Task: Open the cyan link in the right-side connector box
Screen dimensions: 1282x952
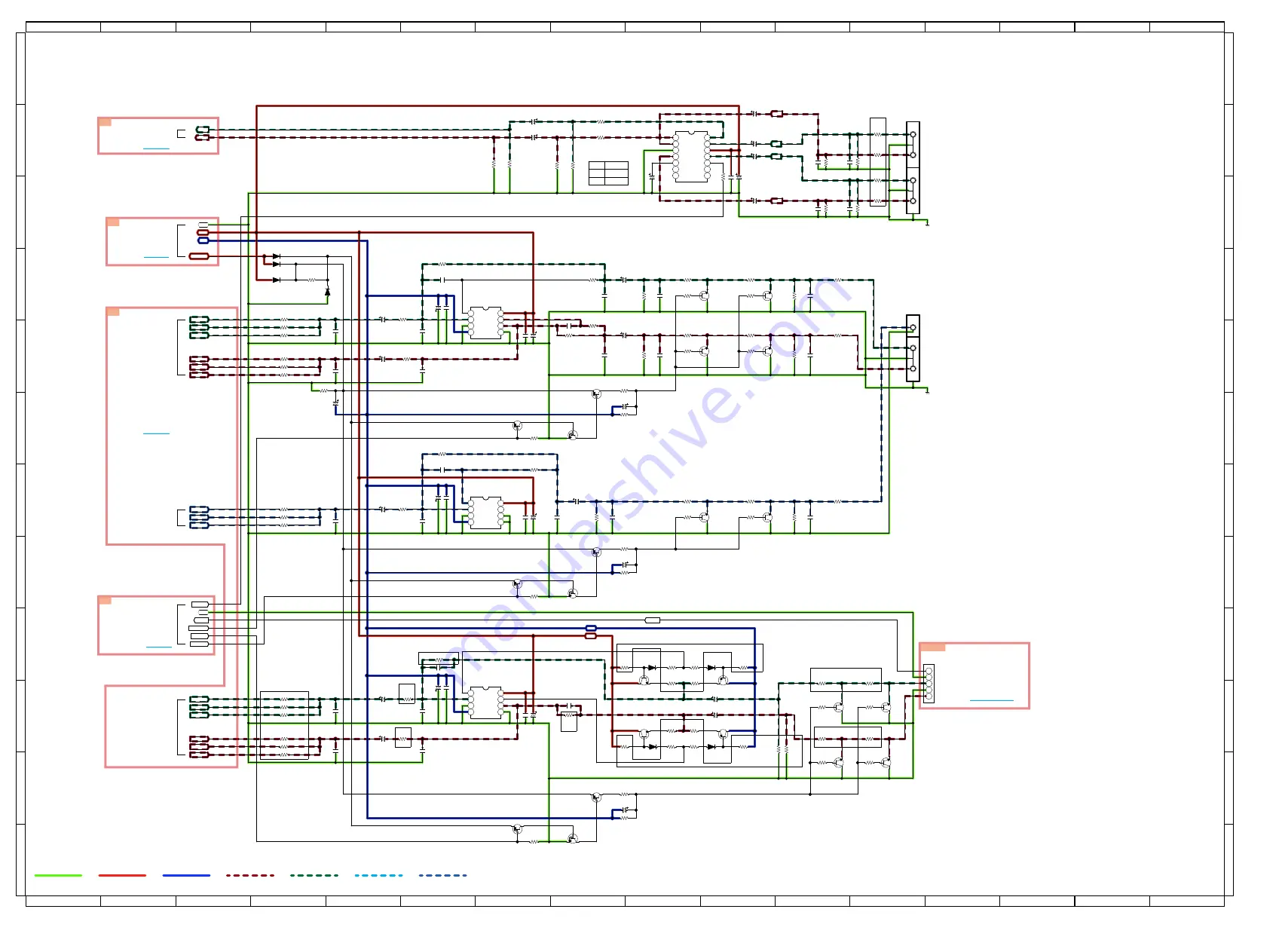Action: click(x=991, y=701)
